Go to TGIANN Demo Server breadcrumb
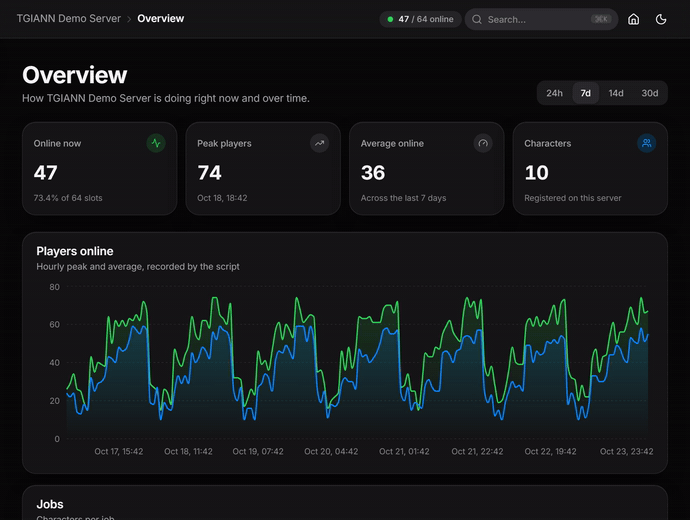This screenshot has height=520, width=690. point(69,19)
